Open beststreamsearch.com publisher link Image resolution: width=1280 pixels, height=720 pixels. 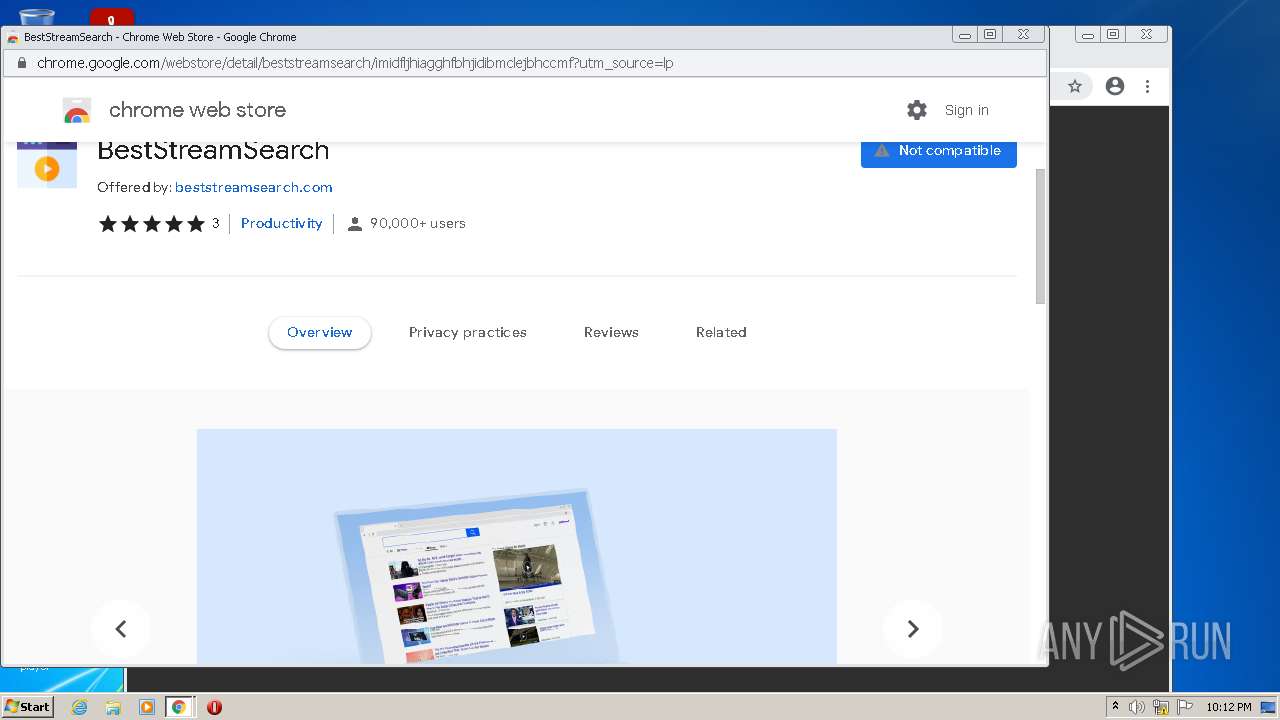(253, 187)
